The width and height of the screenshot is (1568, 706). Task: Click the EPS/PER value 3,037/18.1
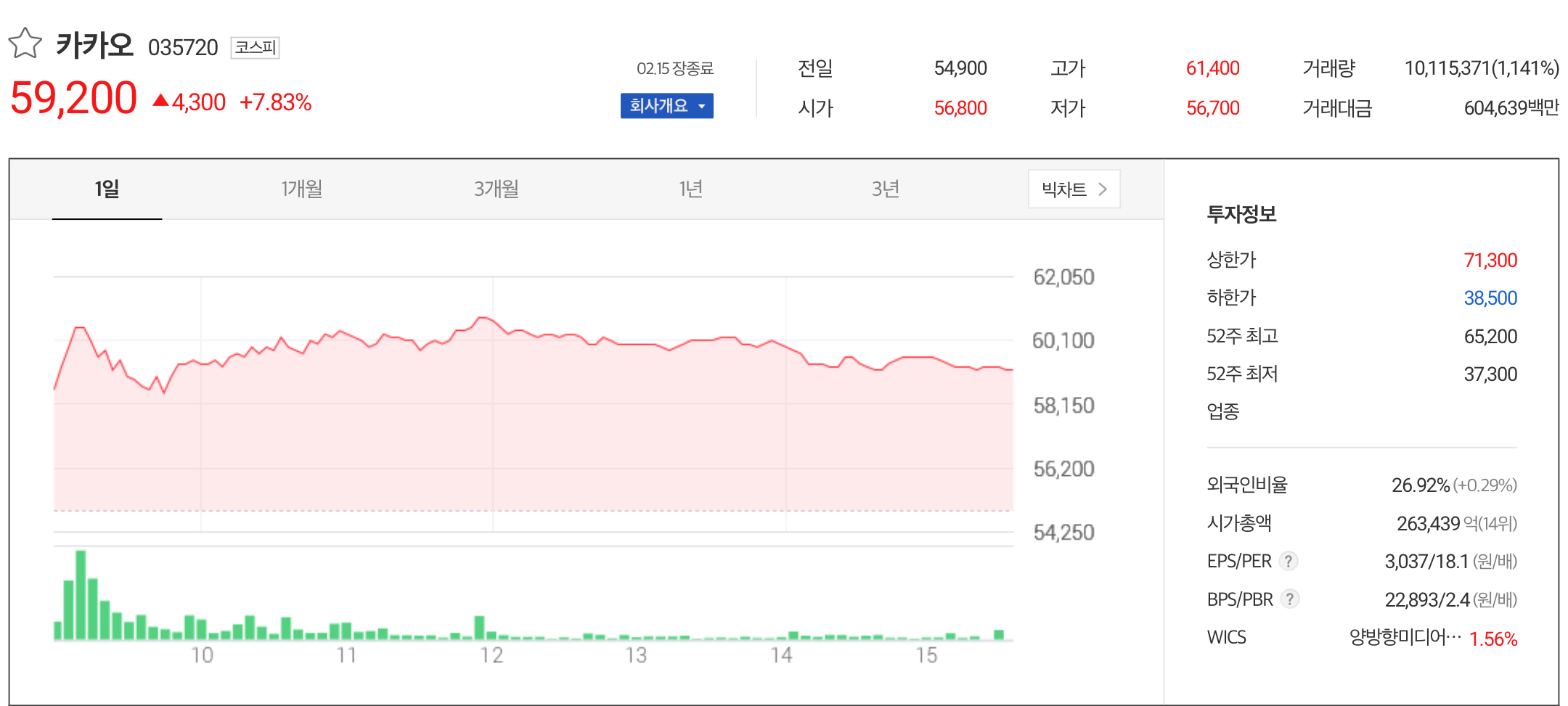point(1426,562)
